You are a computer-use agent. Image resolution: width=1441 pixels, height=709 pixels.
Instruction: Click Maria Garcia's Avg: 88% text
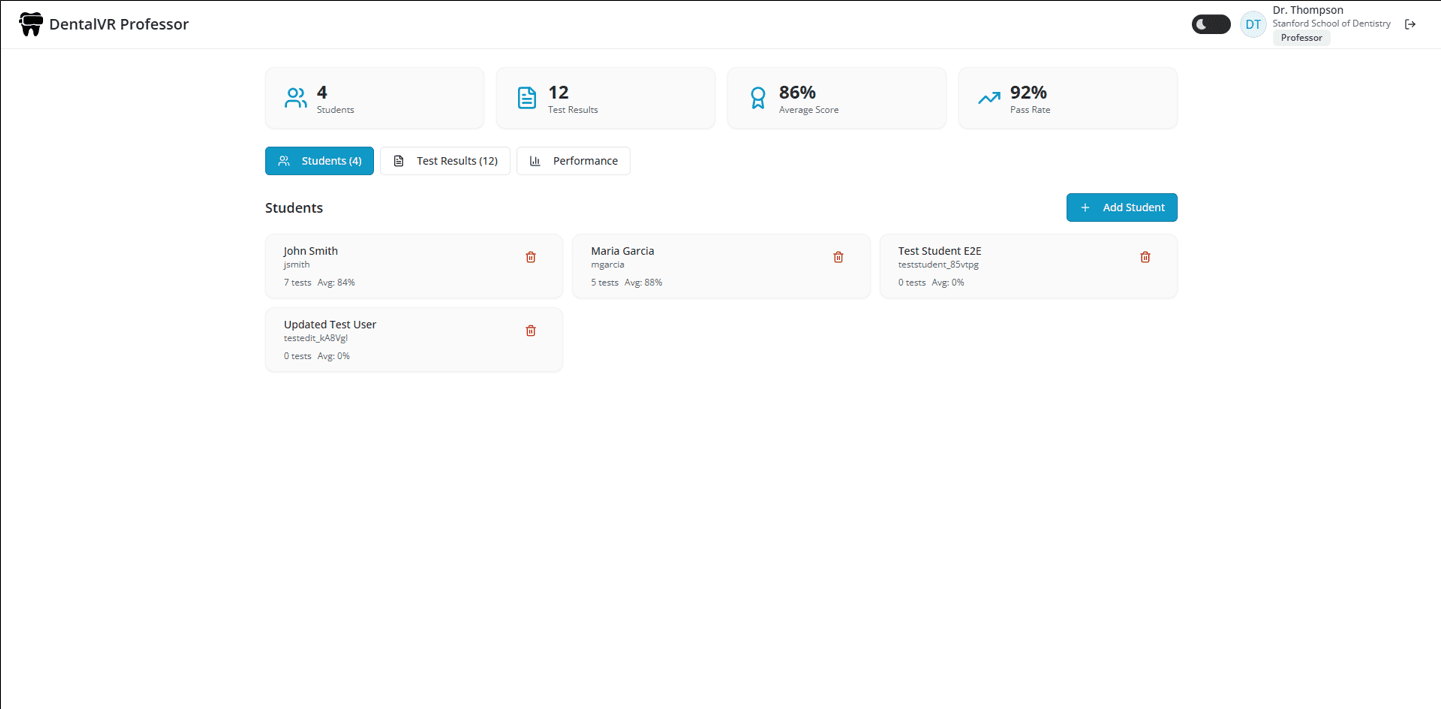pyautogui.click(x=643, y=283)
